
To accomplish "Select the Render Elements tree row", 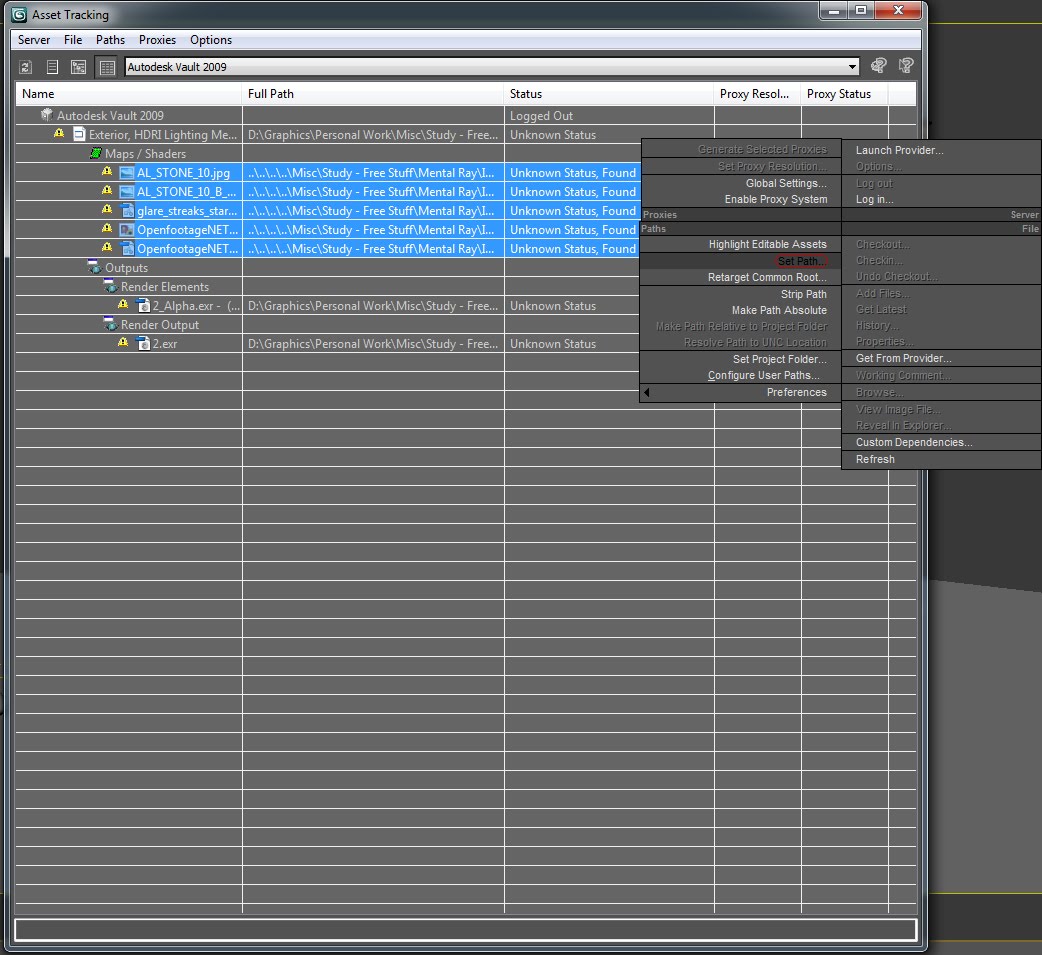I will 165,287.
